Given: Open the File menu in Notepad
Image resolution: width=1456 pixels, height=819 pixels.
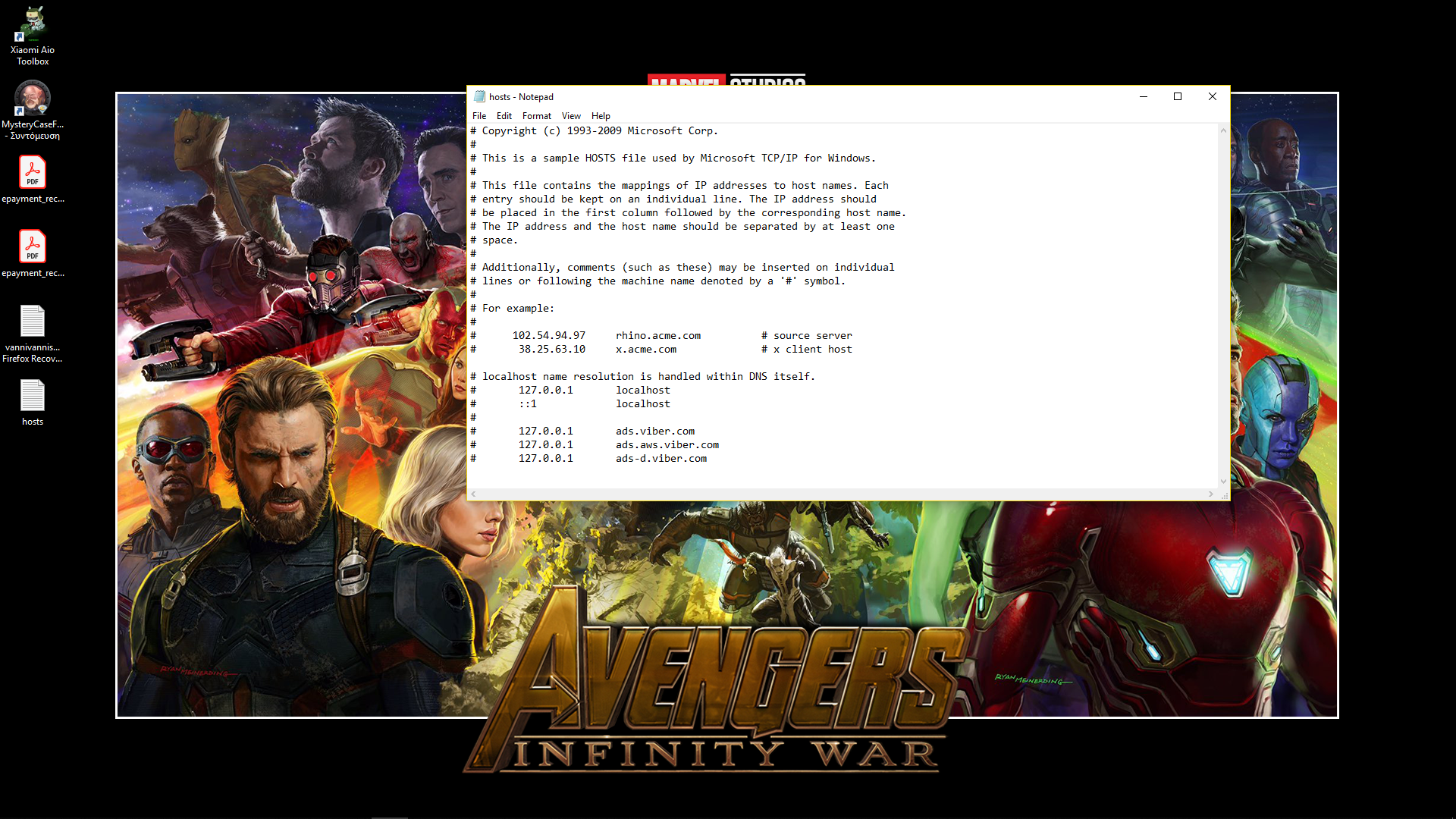Looking at the screenshot, I should (x=479, y=116).
